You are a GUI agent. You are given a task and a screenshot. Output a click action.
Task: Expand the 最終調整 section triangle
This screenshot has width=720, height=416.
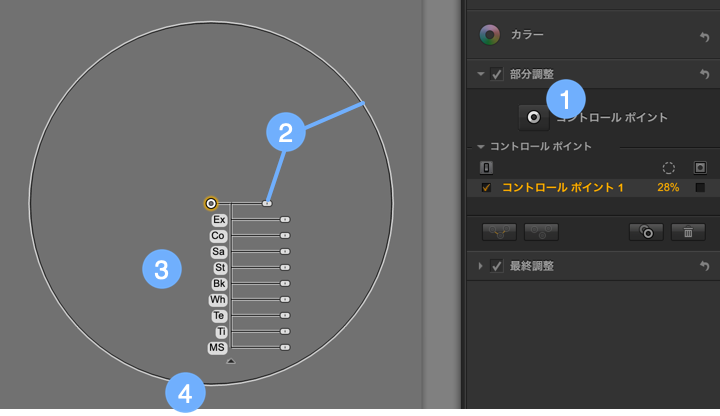pyautogui.click(x=480, y=266)
